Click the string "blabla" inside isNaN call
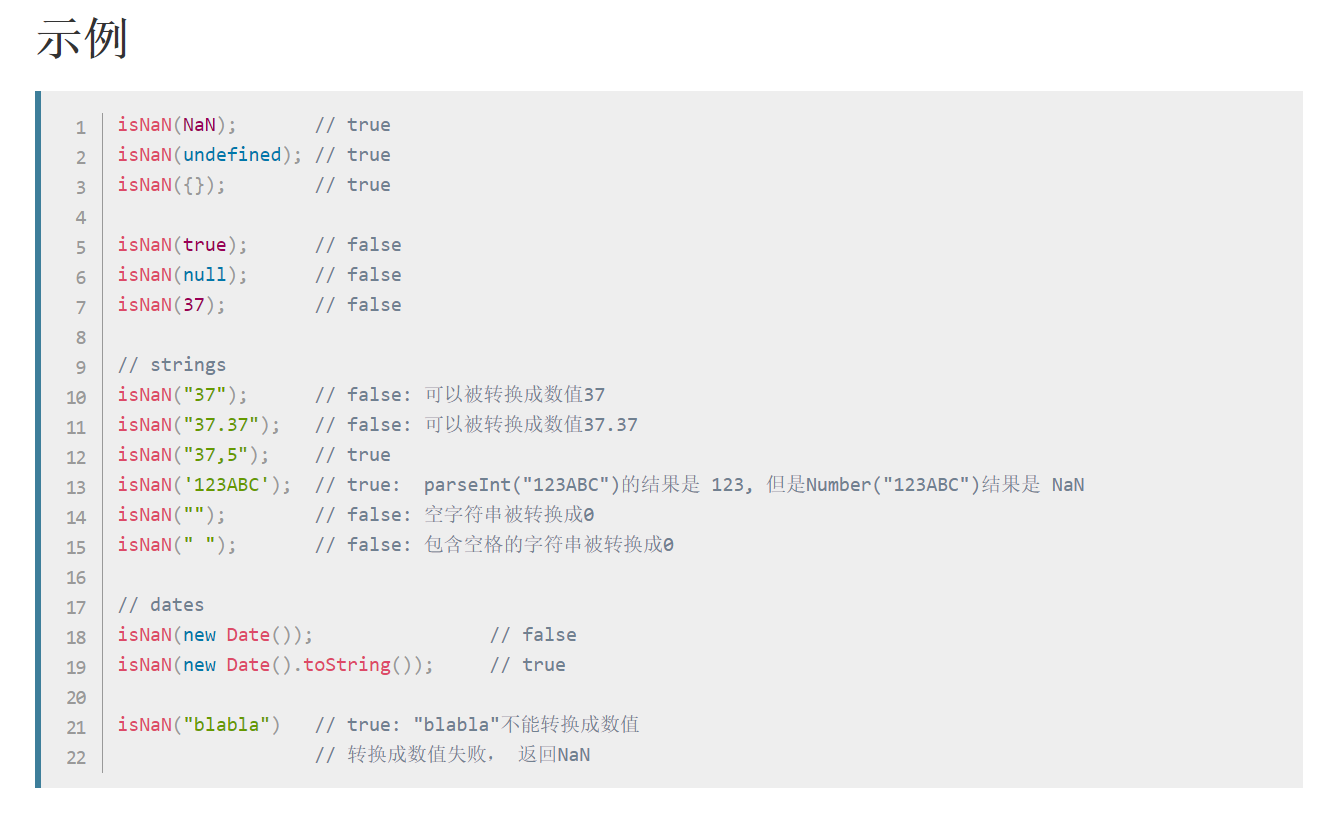The width and height of the screenshot is (1333, 820). pyautogui.click(x=226, y=725)
